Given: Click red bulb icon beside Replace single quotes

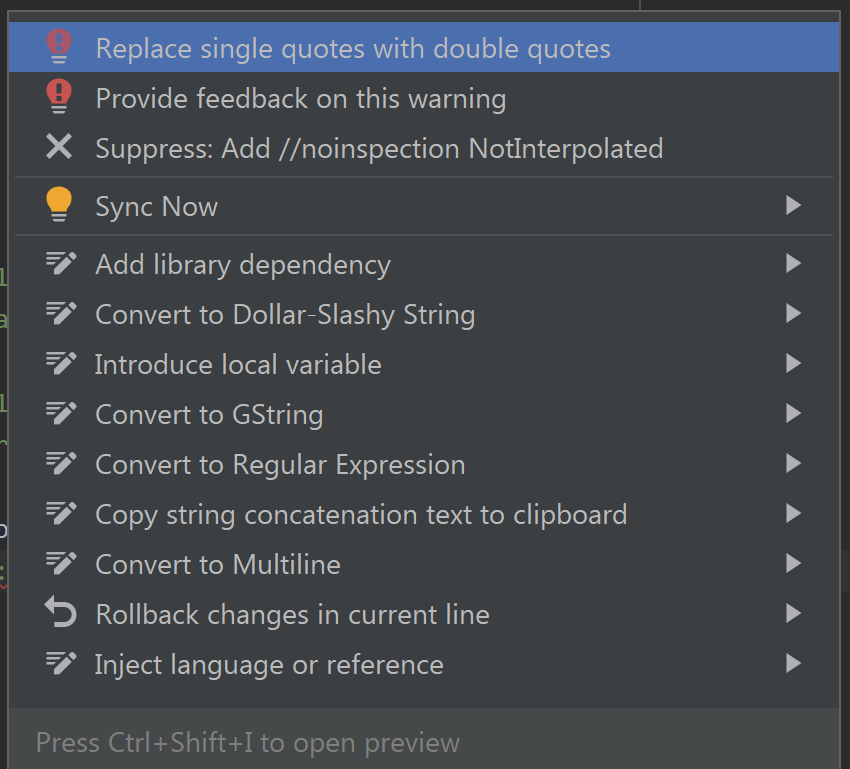Looking at the screenshot, I should (x=59, y=47).
